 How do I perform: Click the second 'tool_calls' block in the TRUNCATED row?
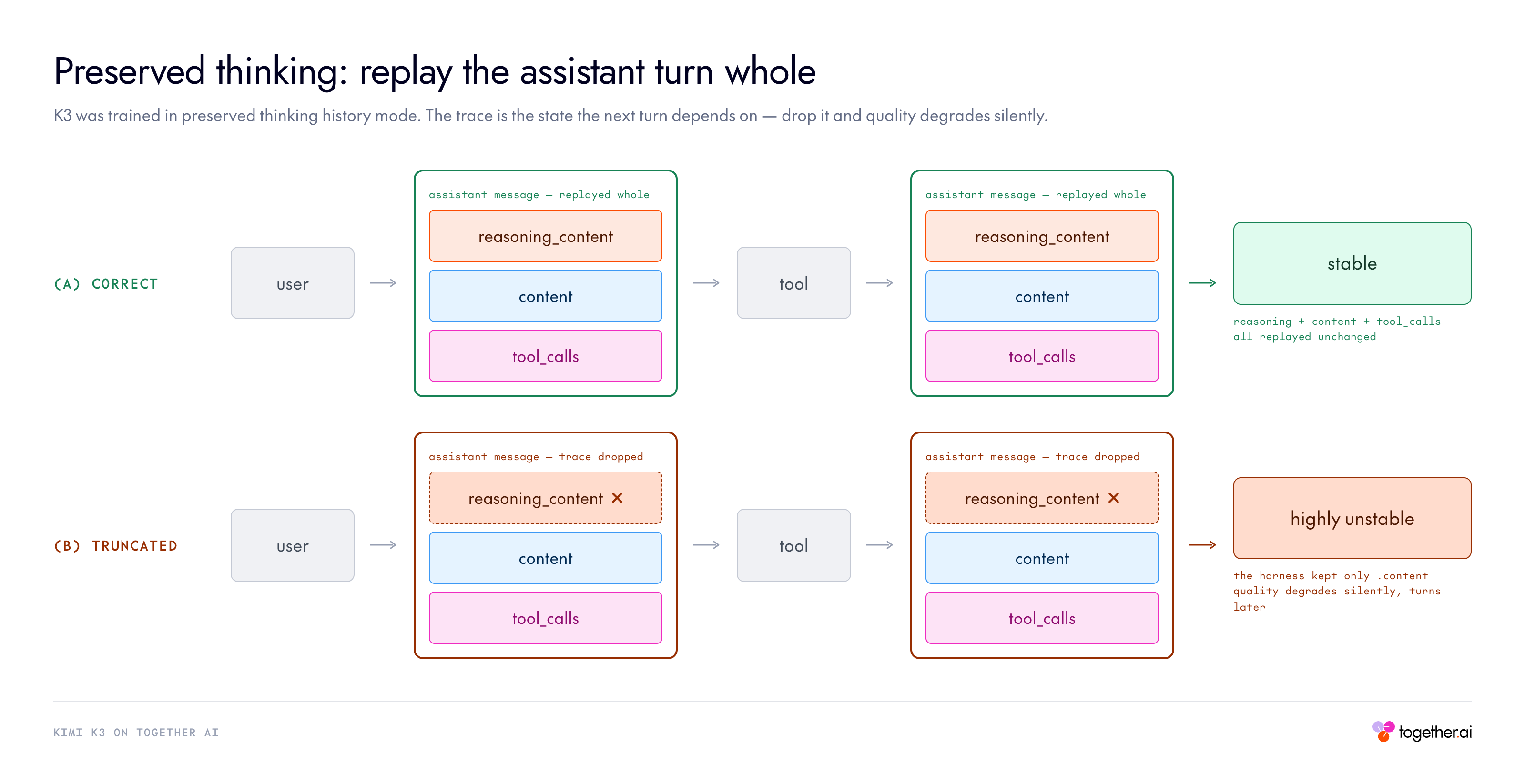[x=1042, y=618]
